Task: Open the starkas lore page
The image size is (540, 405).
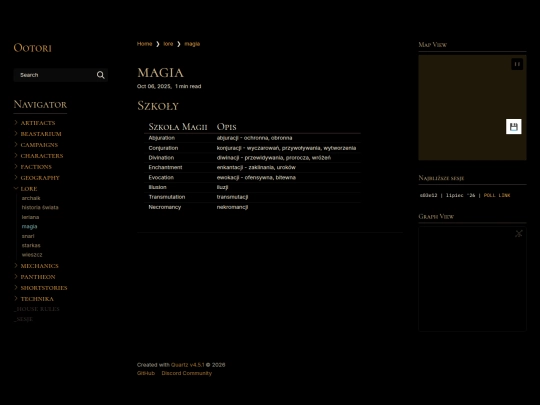Action: point(31,245)
